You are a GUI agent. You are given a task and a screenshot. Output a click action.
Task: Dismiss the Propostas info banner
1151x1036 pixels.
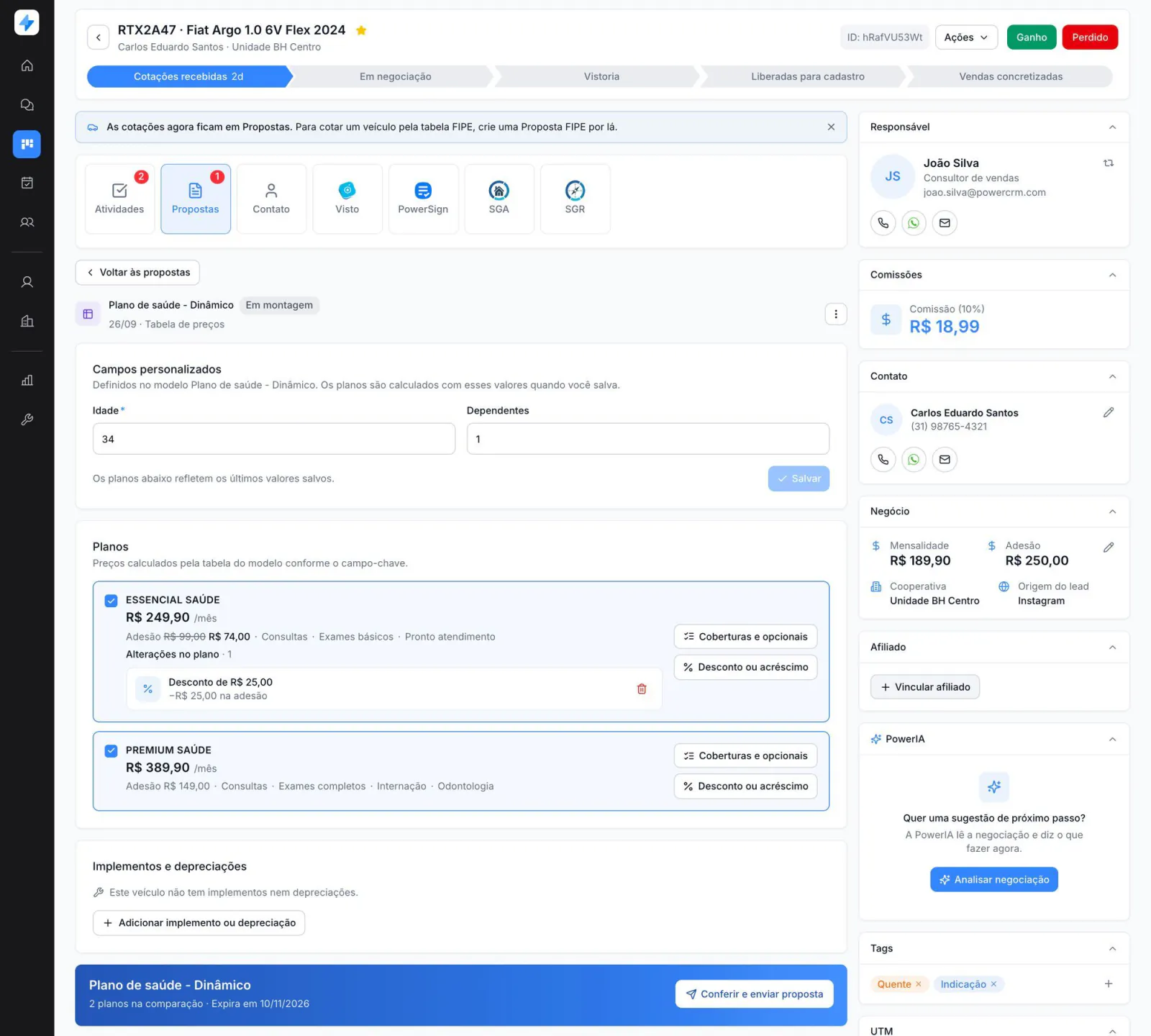[x=831, y=127]
